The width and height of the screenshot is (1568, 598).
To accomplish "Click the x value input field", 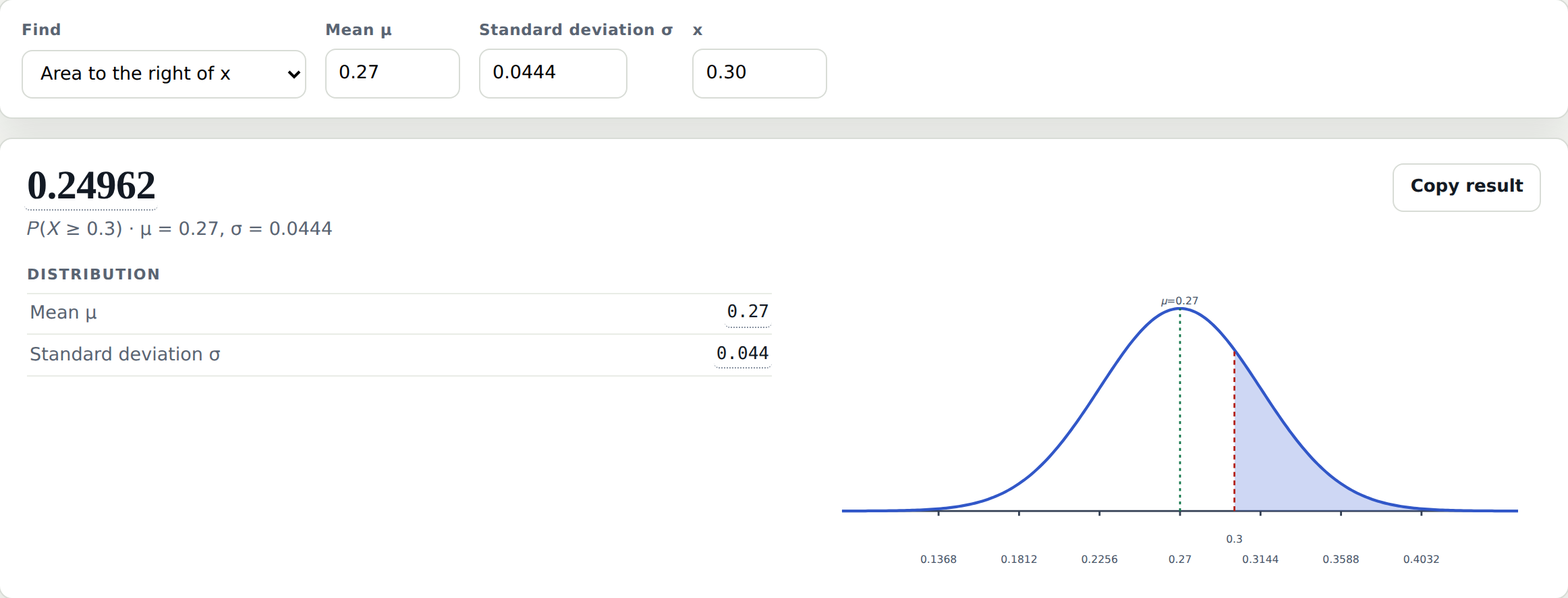I will (760, 73).
